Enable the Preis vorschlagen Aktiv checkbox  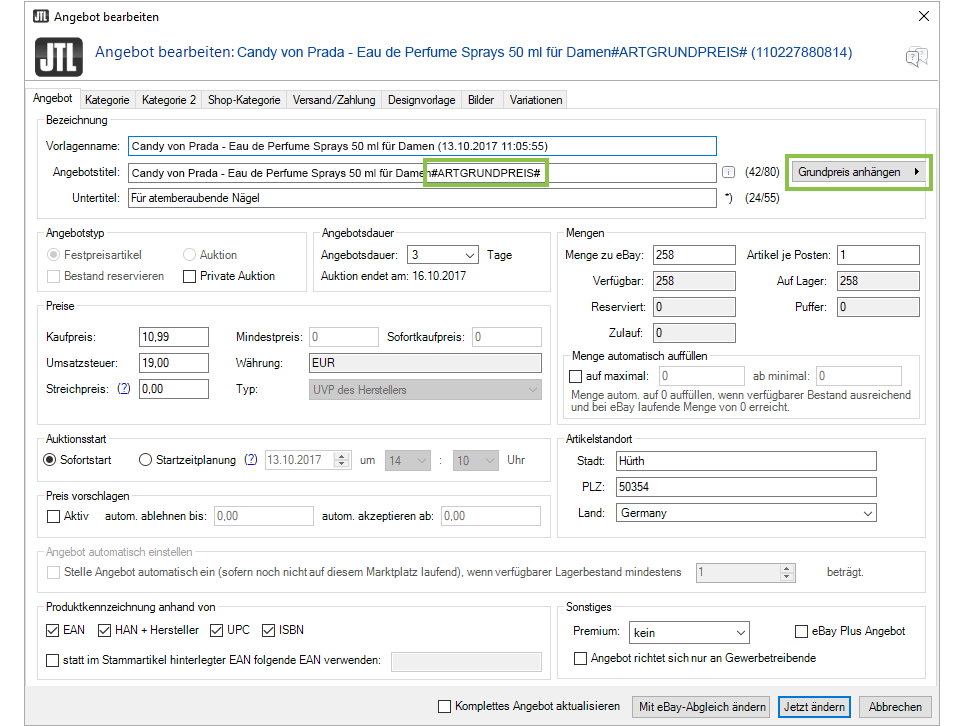tap(54, 517)
